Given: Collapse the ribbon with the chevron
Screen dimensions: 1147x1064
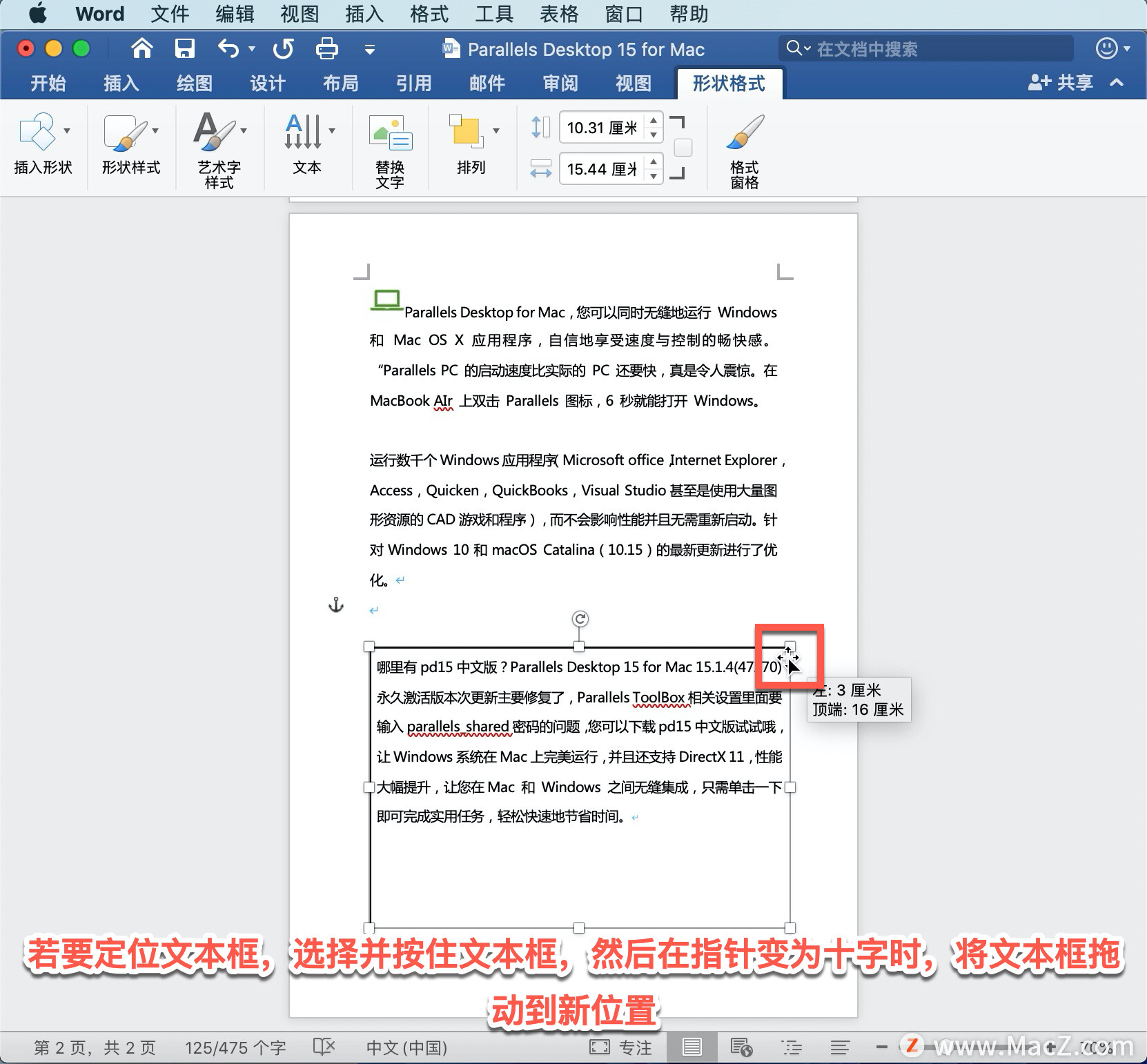Looking at the screenshot, I should click(x=1117, y=83).
